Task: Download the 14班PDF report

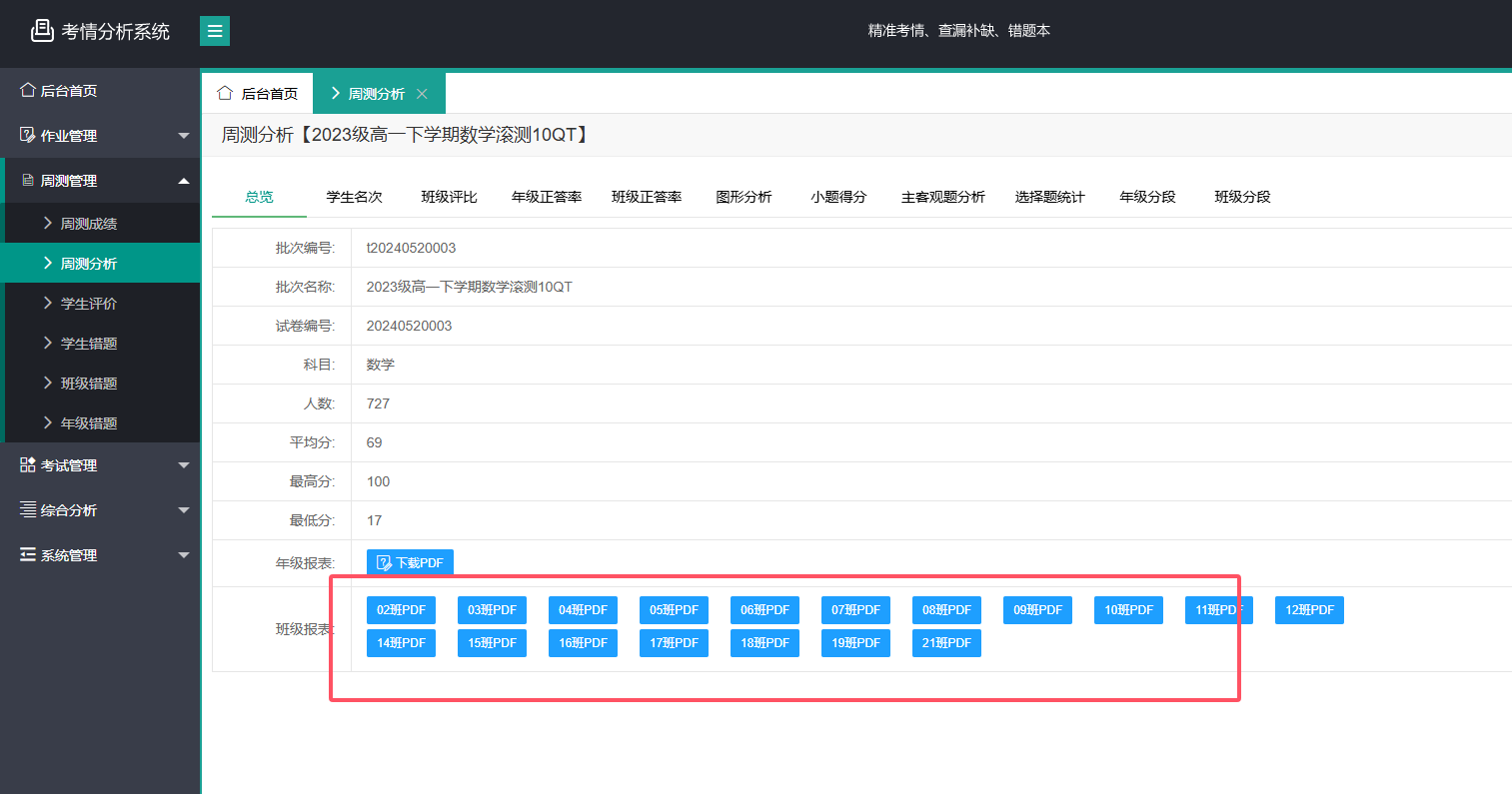Action: (401, 642)
